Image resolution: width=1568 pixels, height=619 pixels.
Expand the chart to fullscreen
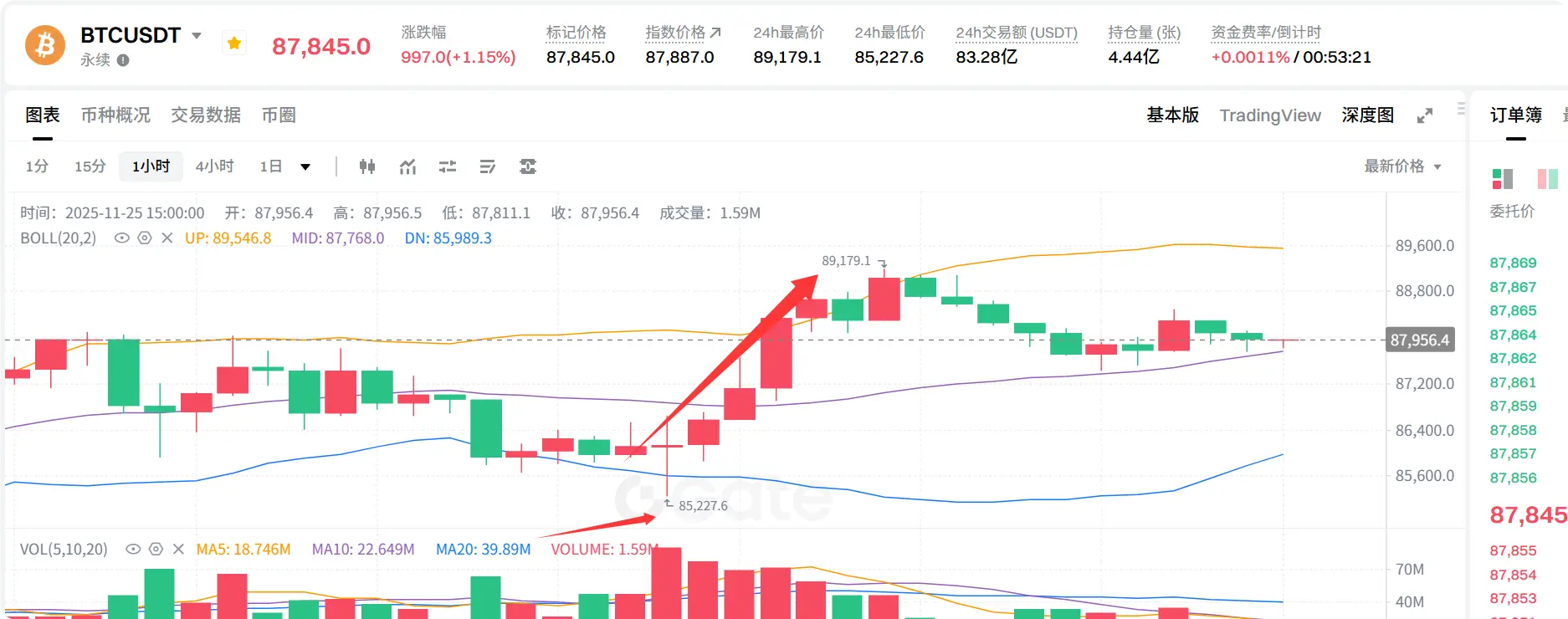(x=1425, y=115)
